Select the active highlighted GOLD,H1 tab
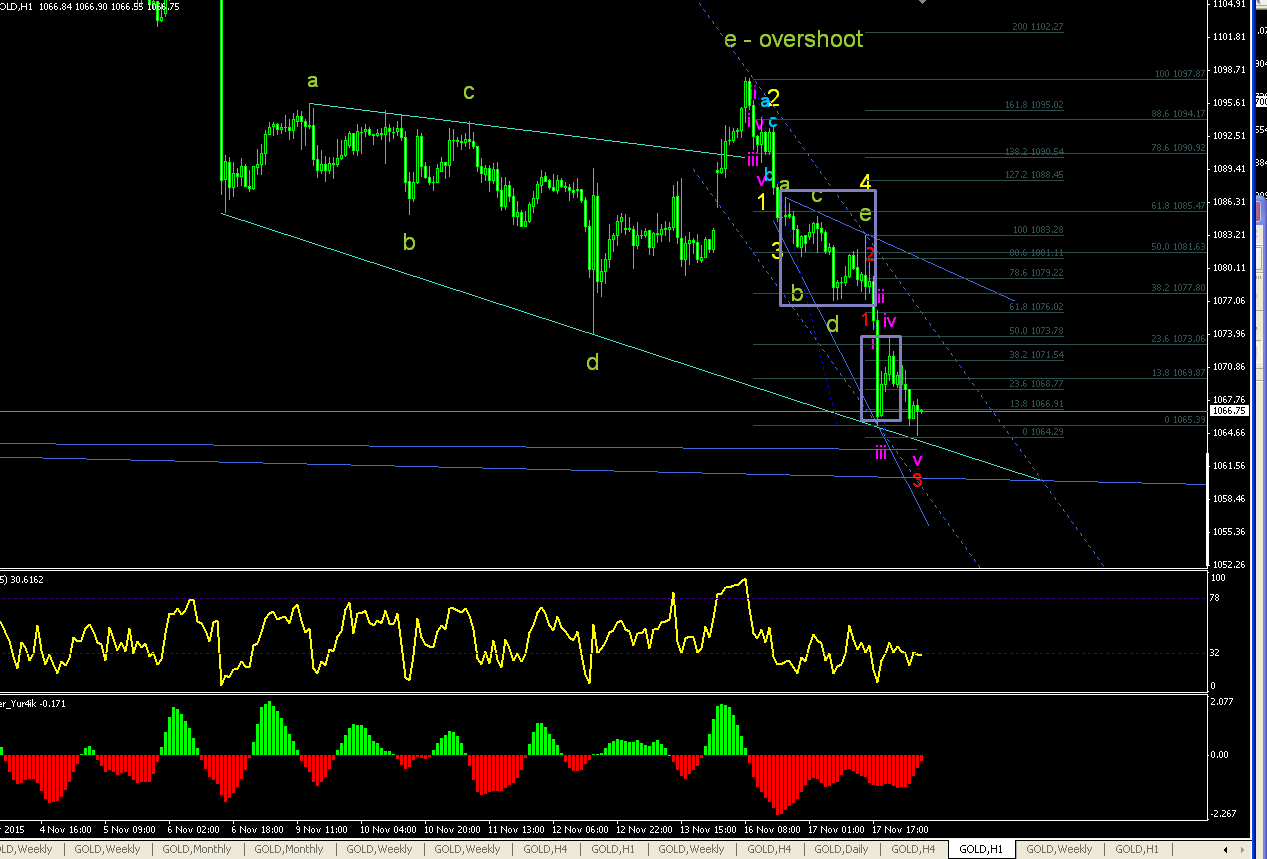 pyautogui.click(x=981, y=849)
